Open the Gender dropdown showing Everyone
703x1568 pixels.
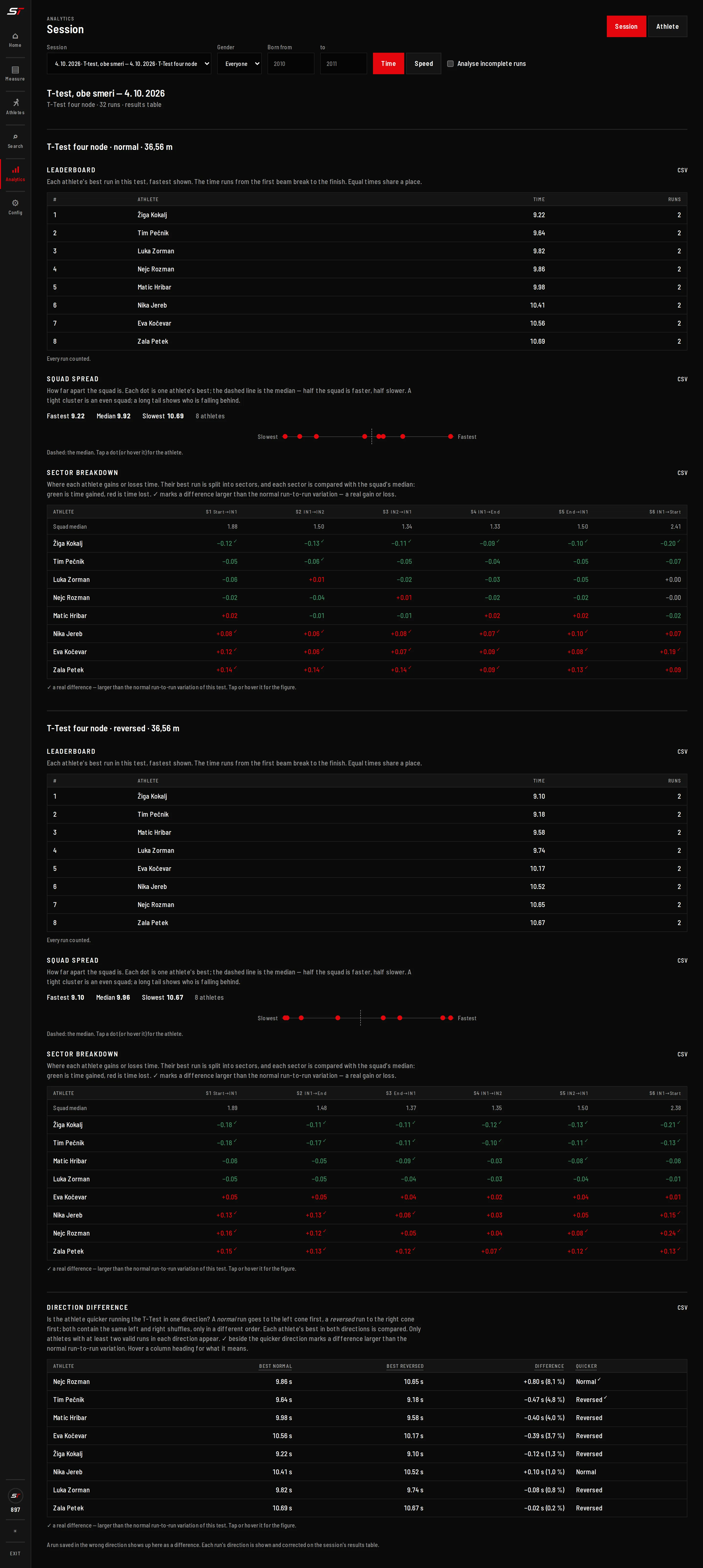click(x=239, y=63)
